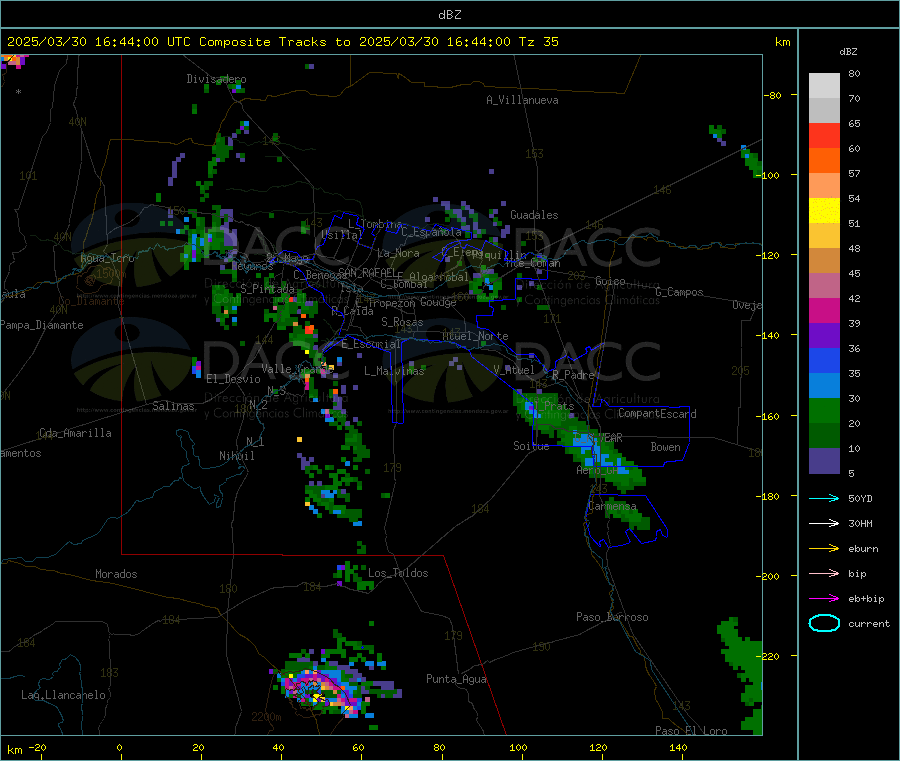The height and width of the screenshot is (761, 900).
Task: Click the Cda_Amarilla place label
Action: pos(75,433)
